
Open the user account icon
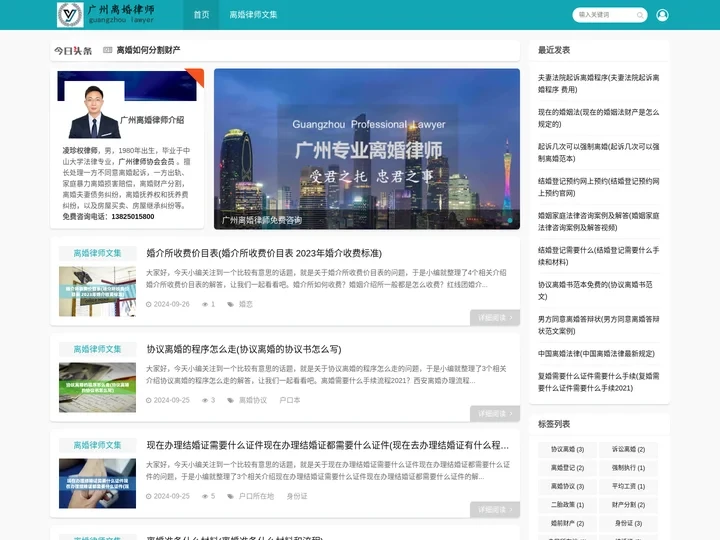point(662,15)
